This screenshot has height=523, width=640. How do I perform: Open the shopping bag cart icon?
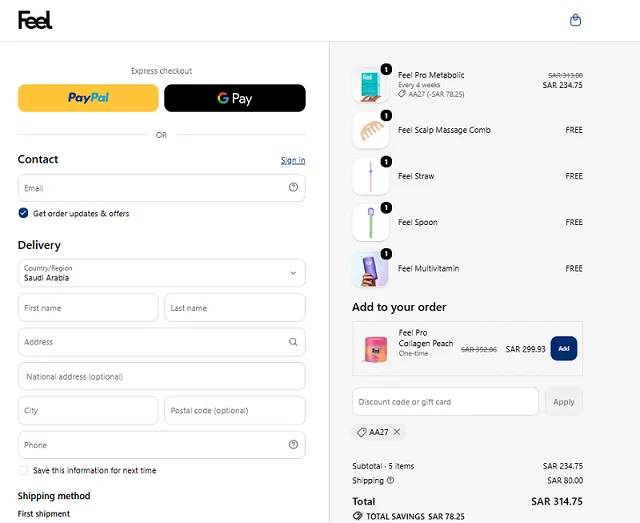pos(575,20)
